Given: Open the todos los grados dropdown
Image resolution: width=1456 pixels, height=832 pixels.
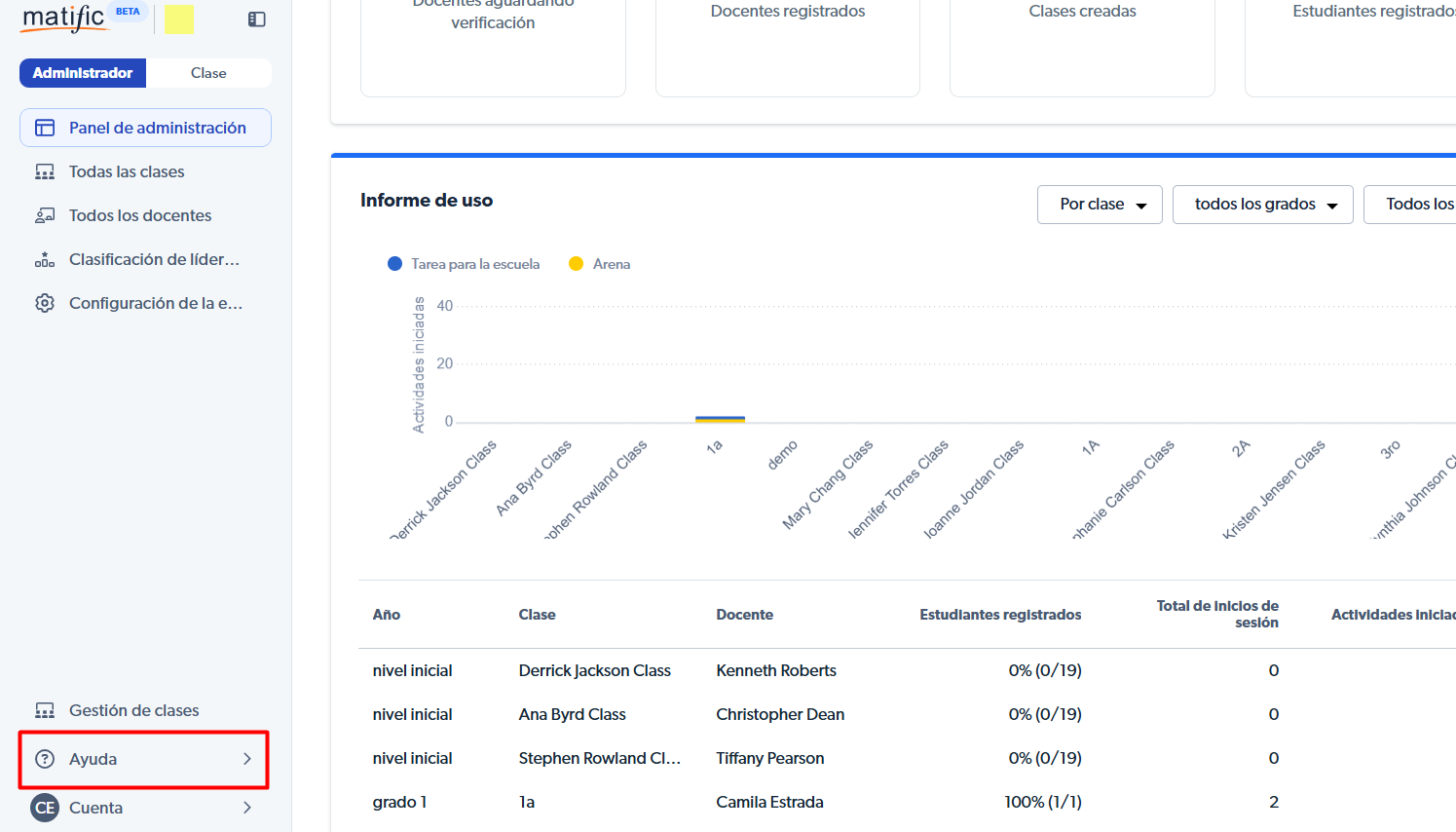Looking at the screenshot, I should [x=1262, y=205].
